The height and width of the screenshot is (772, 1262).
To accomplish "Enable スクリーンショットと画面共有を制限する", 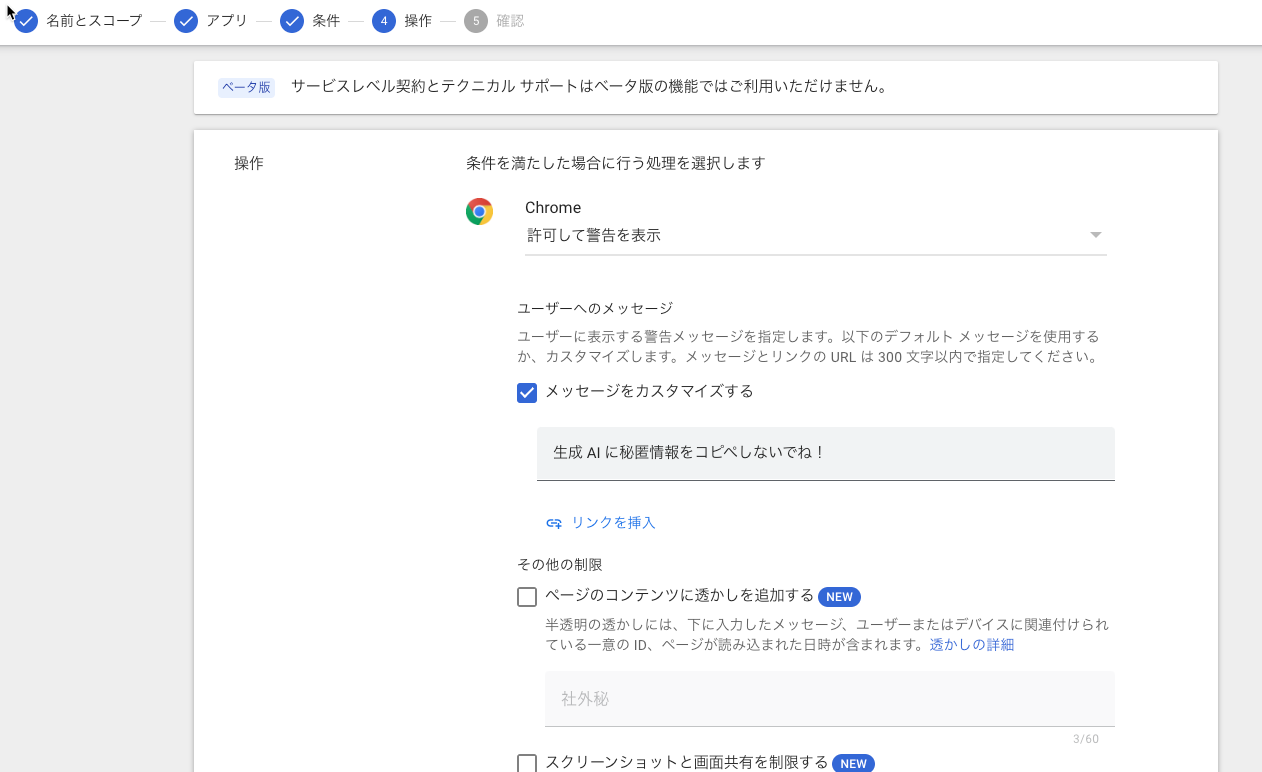I will click(x=527, y=763).
